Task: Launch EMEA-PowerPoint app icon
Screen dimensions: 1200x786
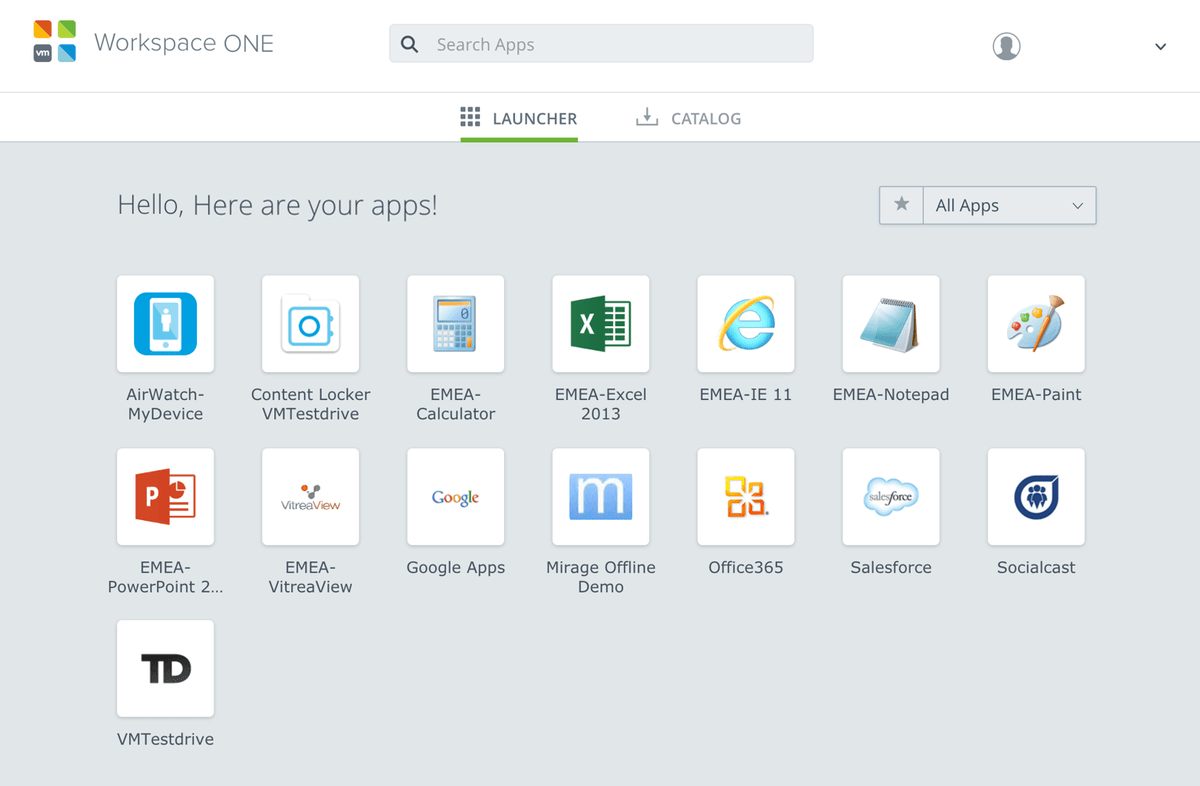Action: pyautogui.click(x=165, y=497)
